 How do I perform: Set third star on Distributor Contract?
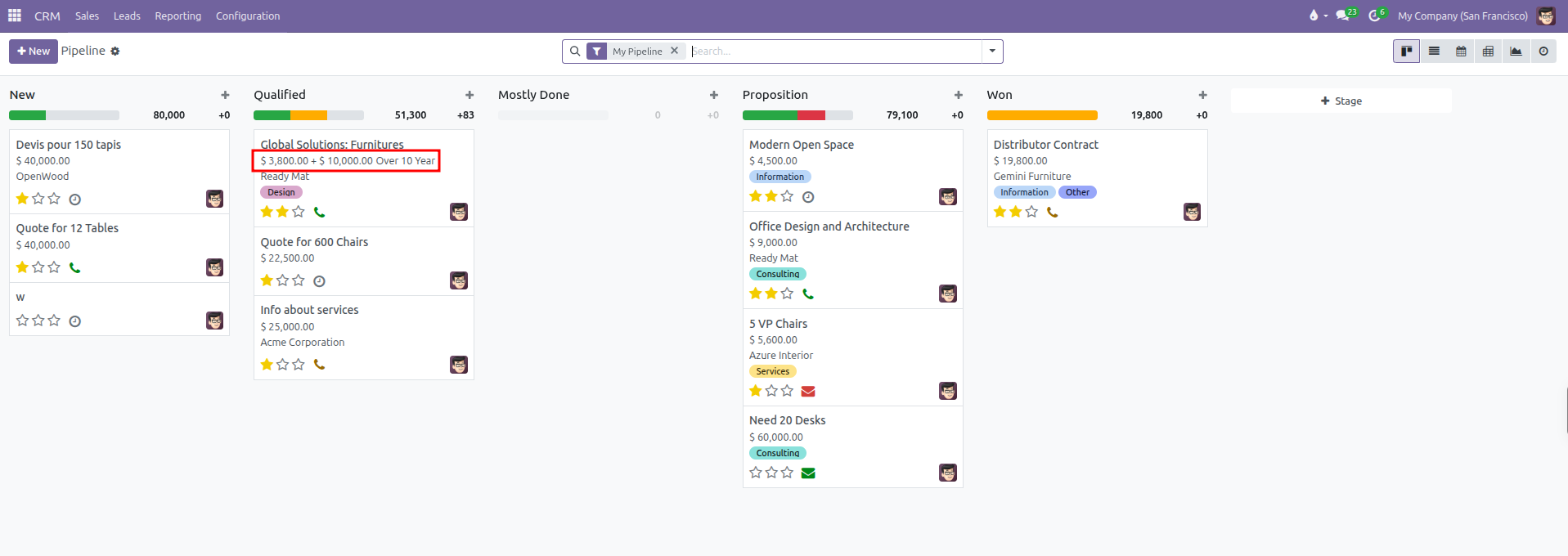pyautogui.click(x=1031, y=212)
